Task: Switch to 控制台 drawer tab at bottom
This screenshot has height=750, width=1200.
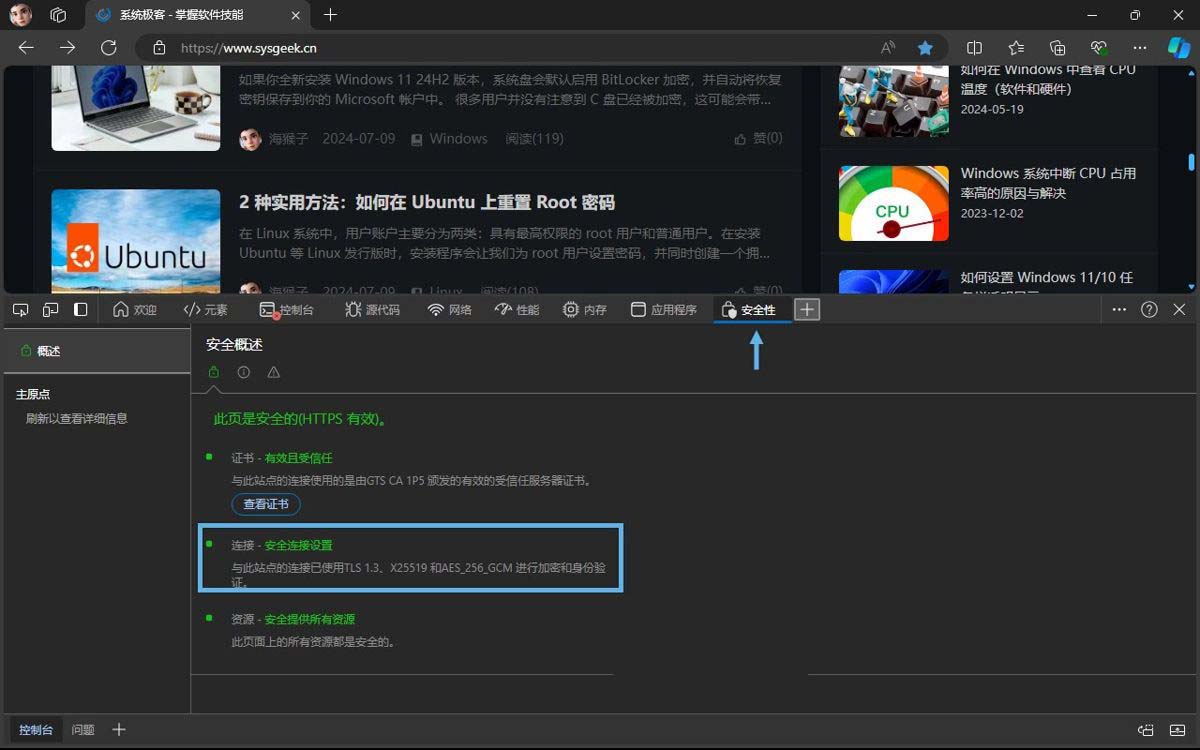Action: [x=36, y=730]
